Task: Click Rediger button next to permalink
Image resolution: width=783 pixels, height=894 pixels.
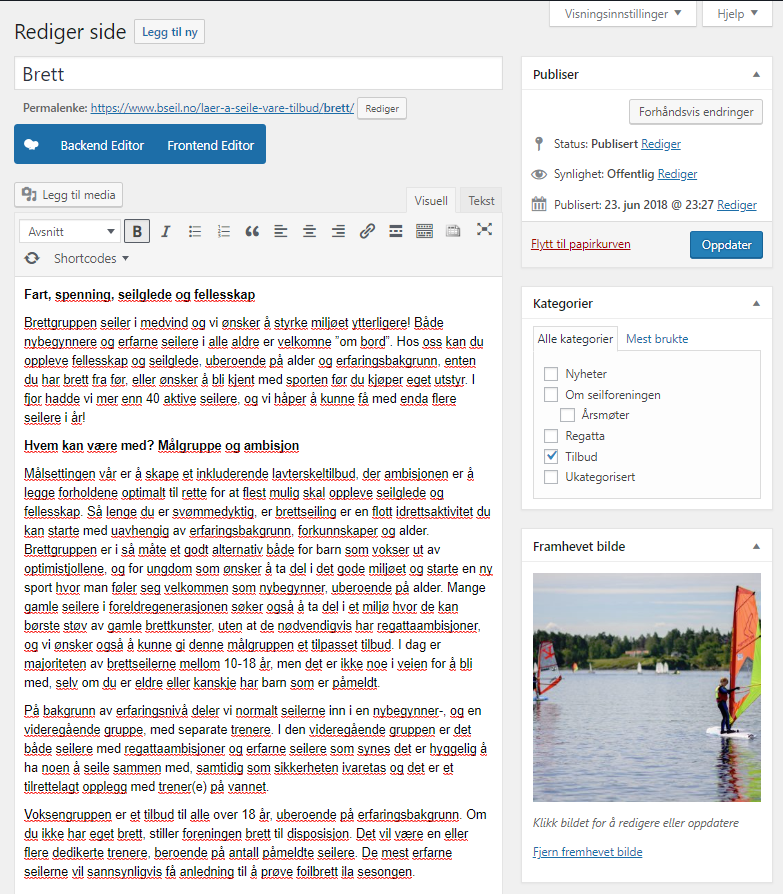Action: [382, 108]
